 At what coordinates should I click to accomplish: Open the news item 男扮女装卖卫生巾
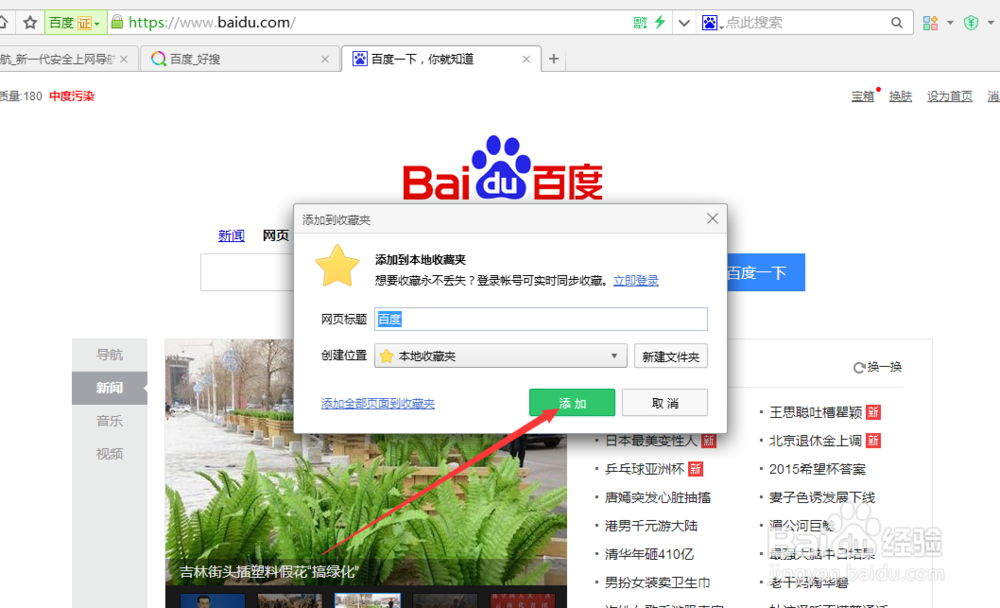658,582
